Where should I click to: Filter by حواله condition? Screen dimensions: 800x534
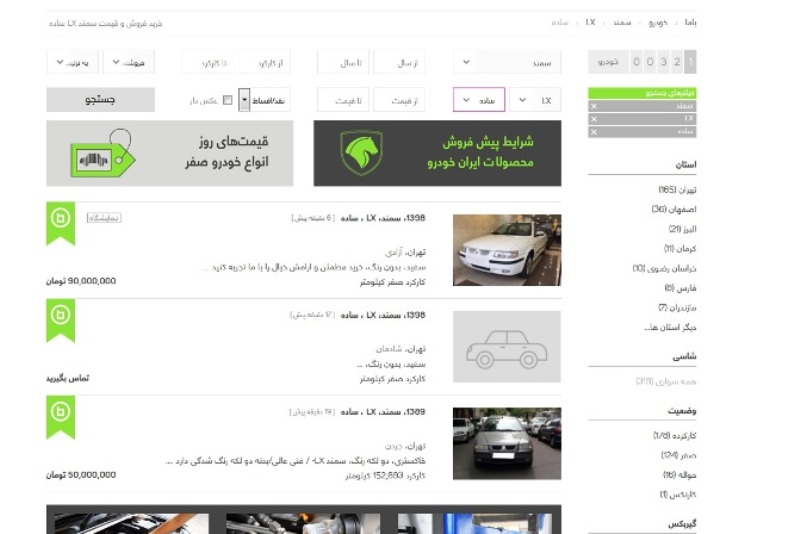(x=680, y=475)
